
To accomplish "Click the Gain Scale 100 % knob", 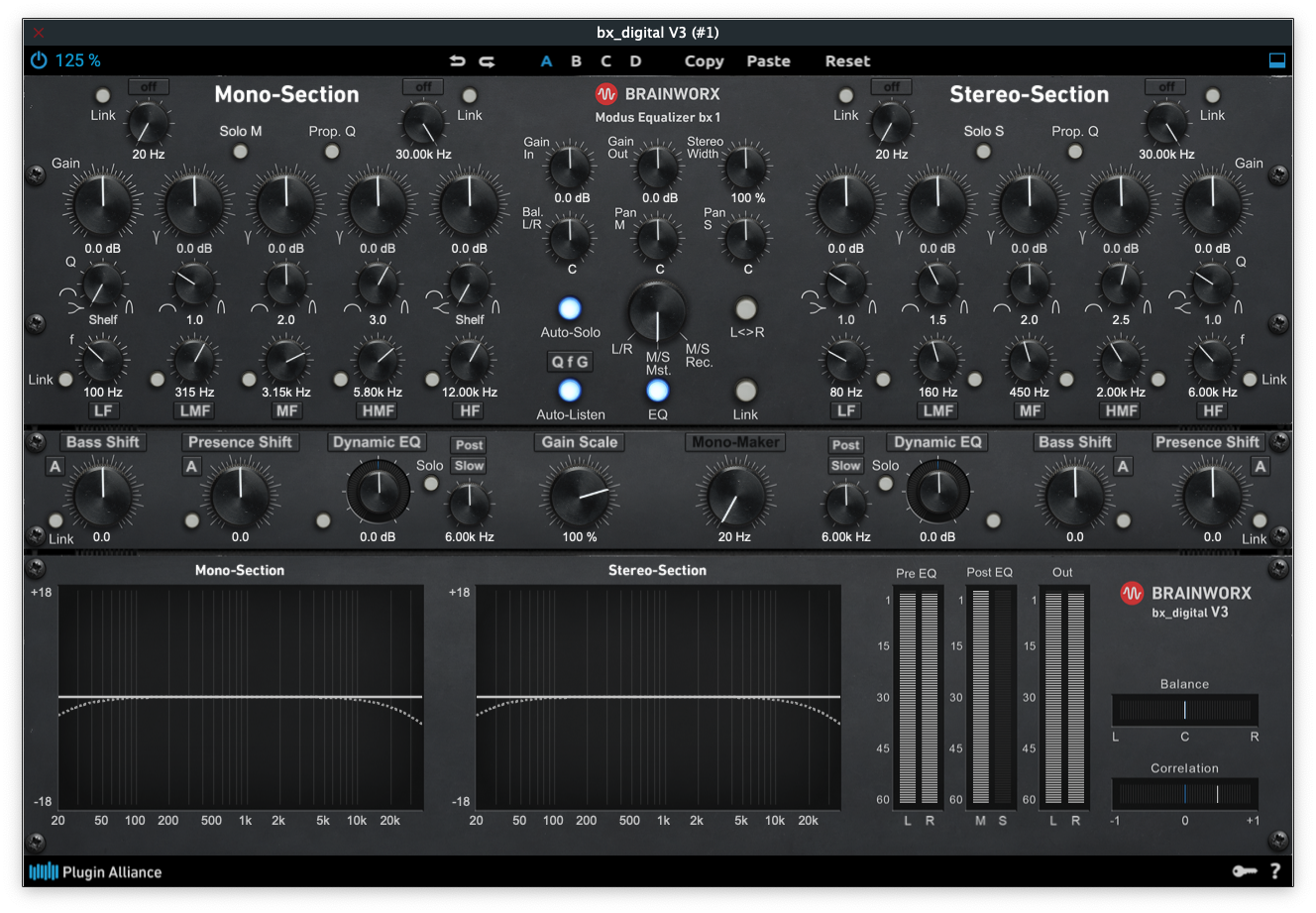I will 580,496.
